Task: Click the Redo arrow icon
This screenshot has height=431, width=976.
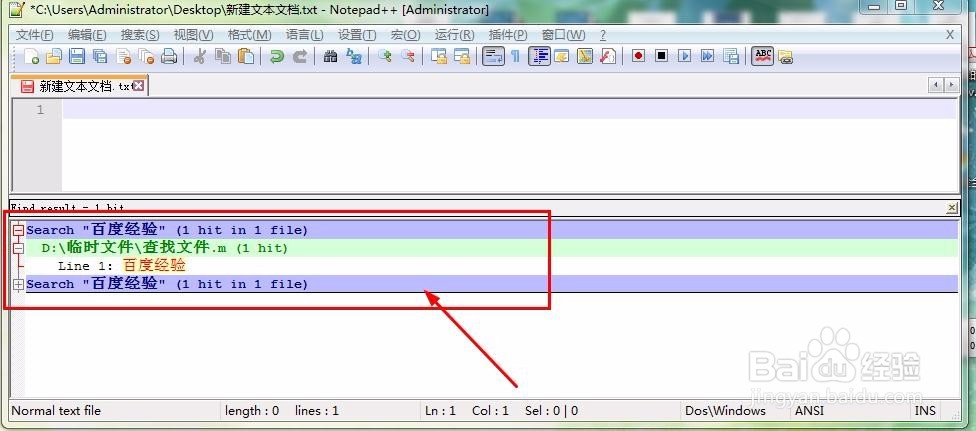Action: tap(300, 57)
